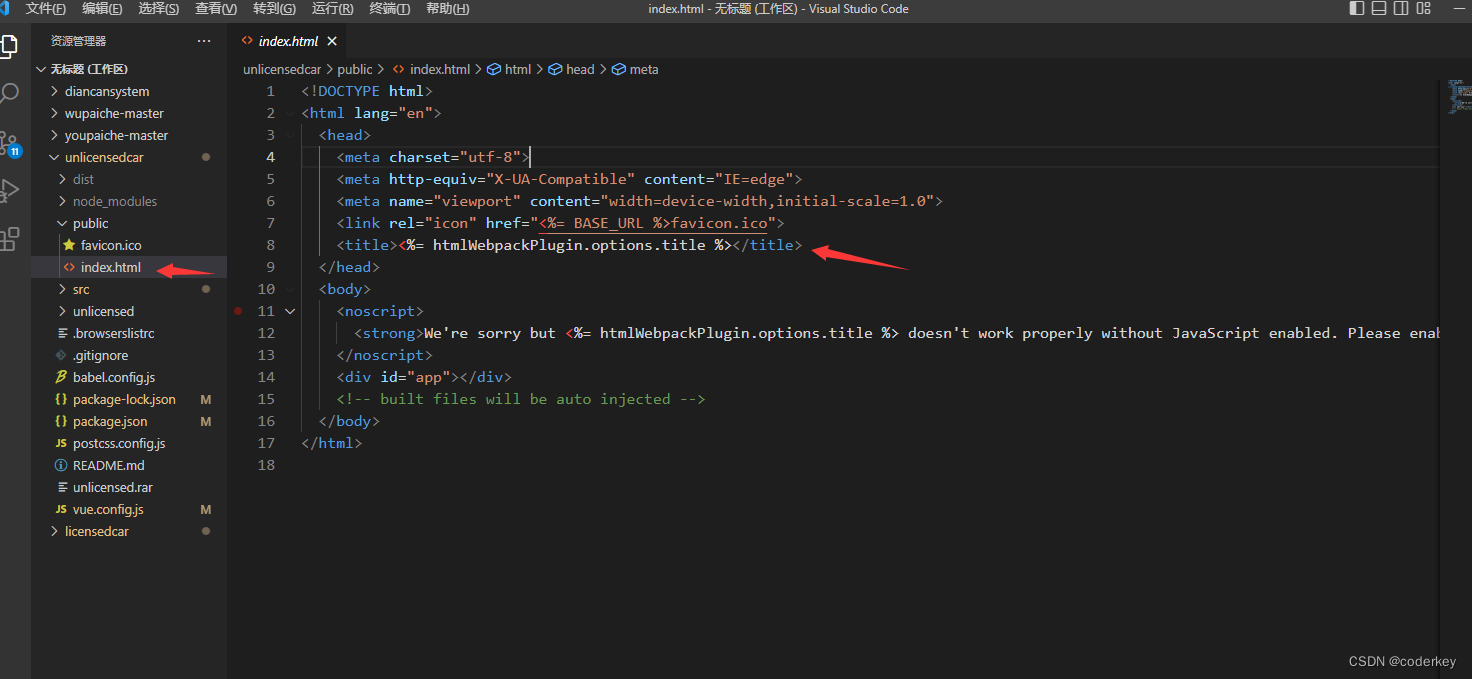Image resolution: width=1472 pixels, height=679 pixels.
Task: Open the 终端 menu
Action: tap(391, 9)
